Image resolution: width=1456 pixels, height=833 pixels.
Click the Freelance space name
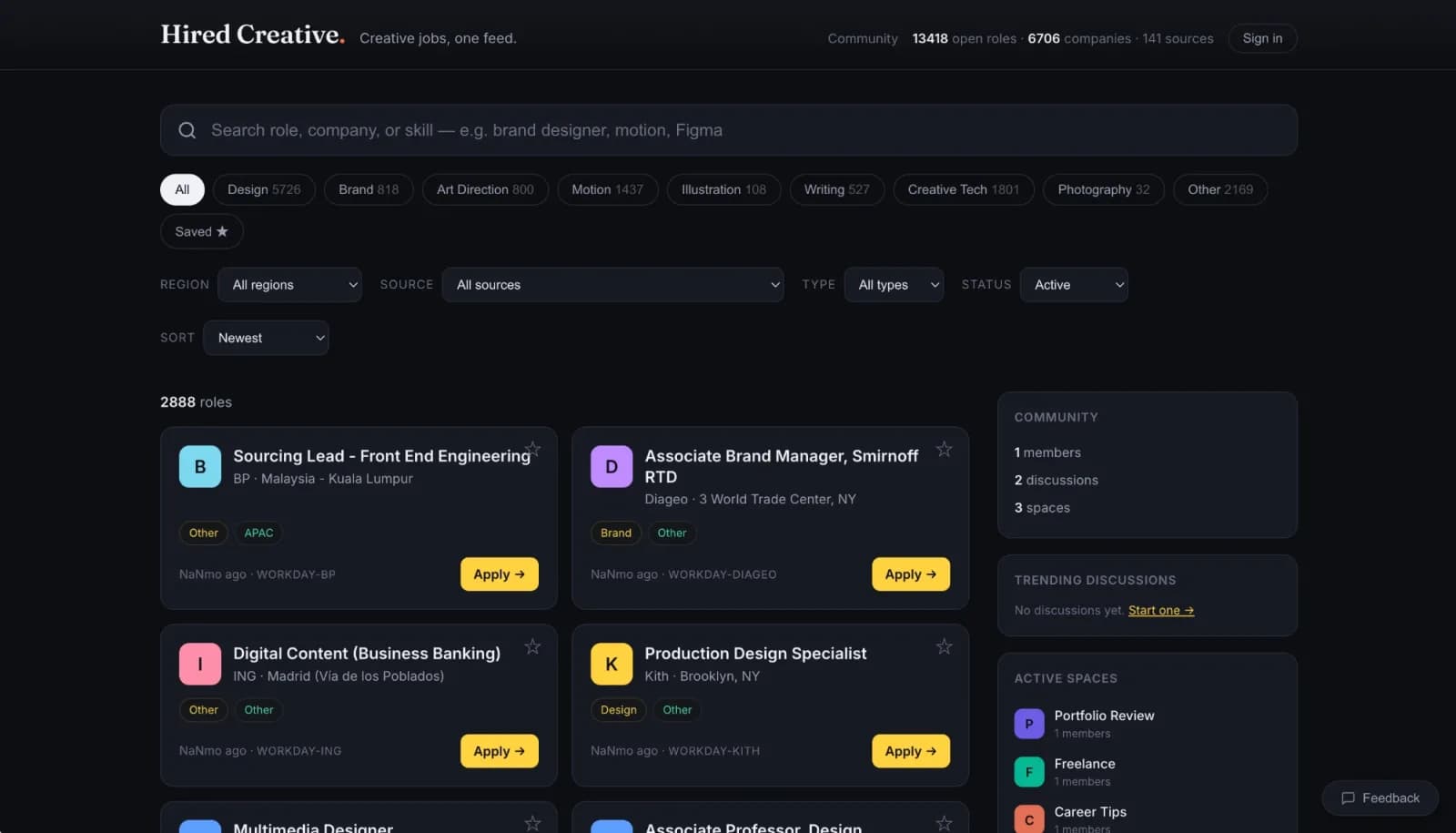pos(1085,764)
